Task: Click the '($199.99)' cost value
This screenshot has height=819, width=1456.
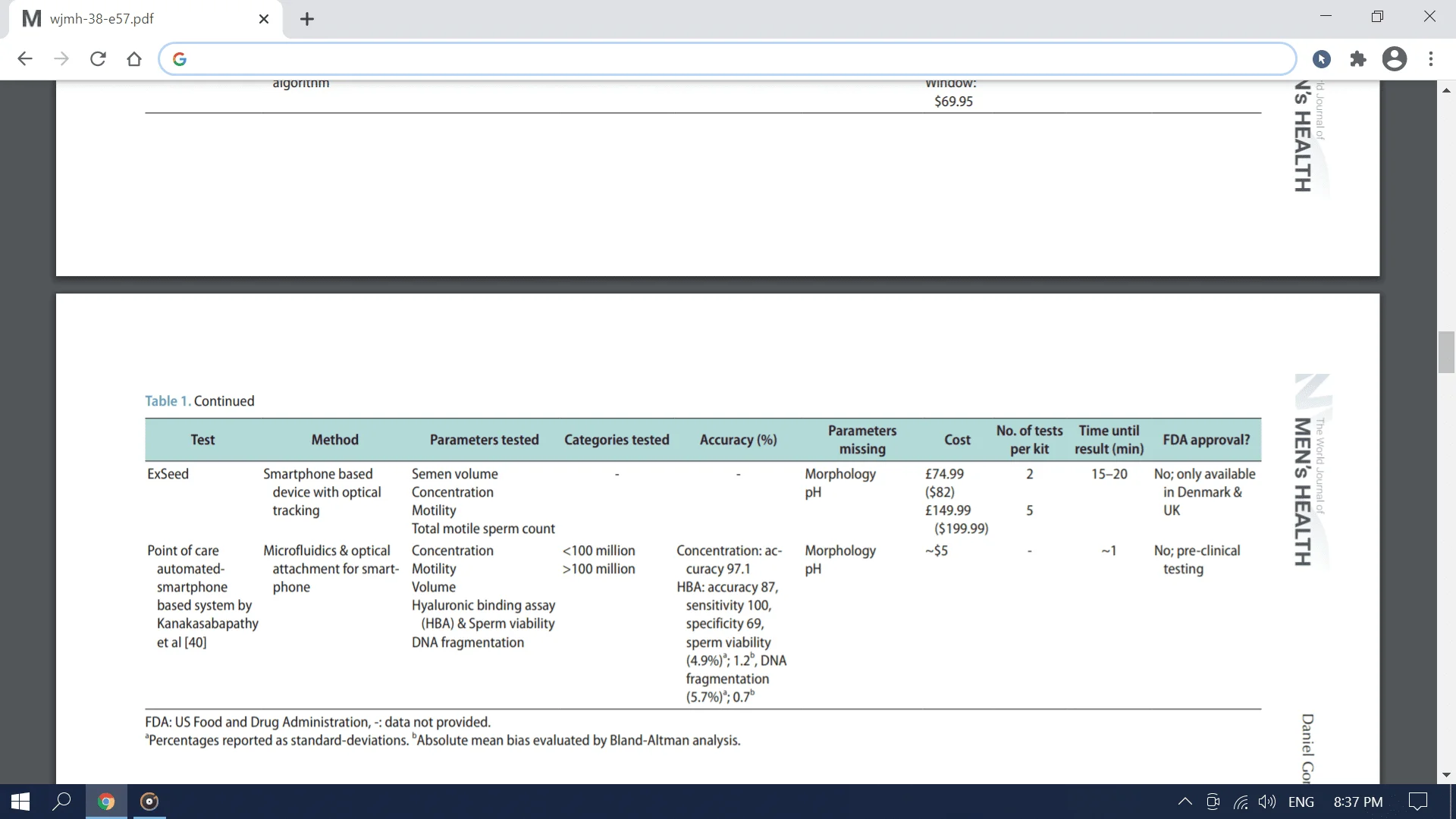Action: tap(961, 529)
